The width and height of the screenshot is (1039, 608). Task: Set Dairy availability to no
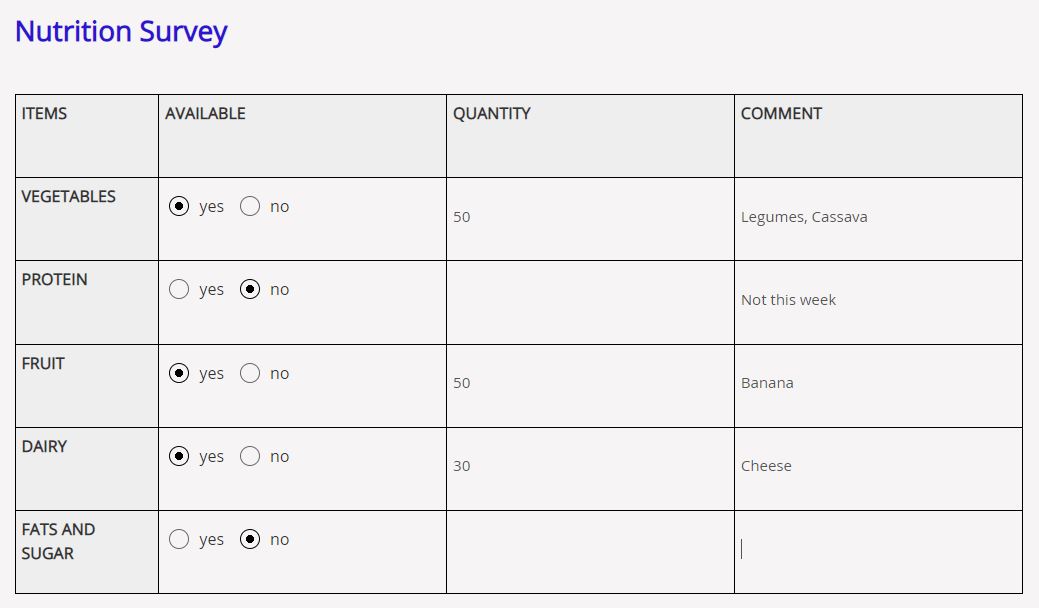tap(250, 456)
